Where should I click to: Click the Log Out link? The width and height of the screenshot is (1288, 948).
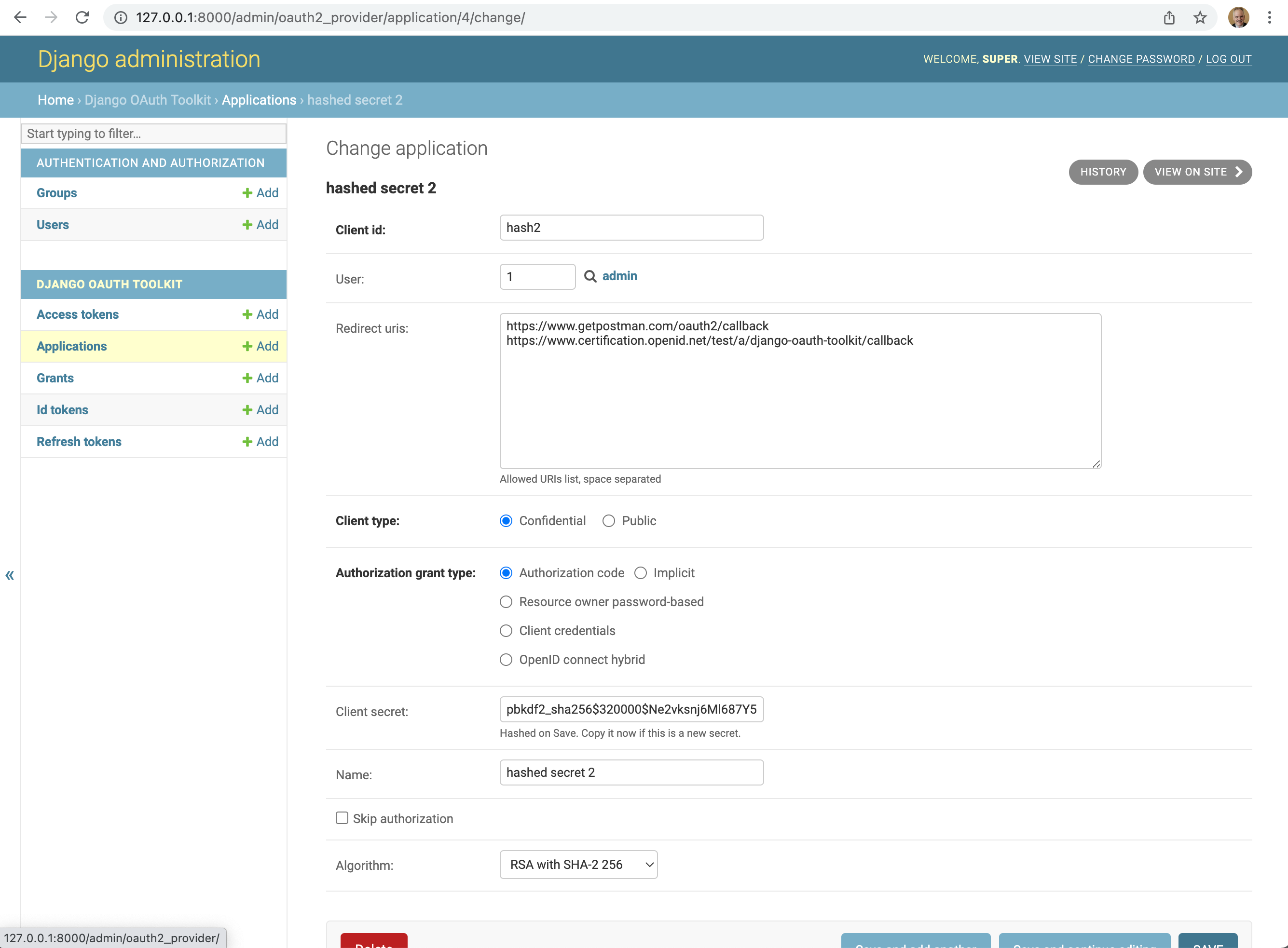1228,58
